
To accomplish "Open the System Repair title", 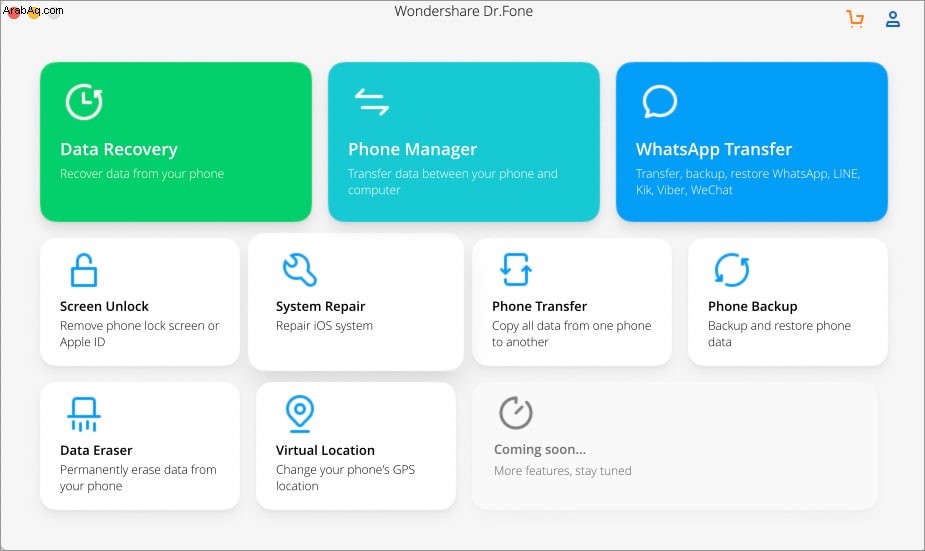I will (320, 306).
